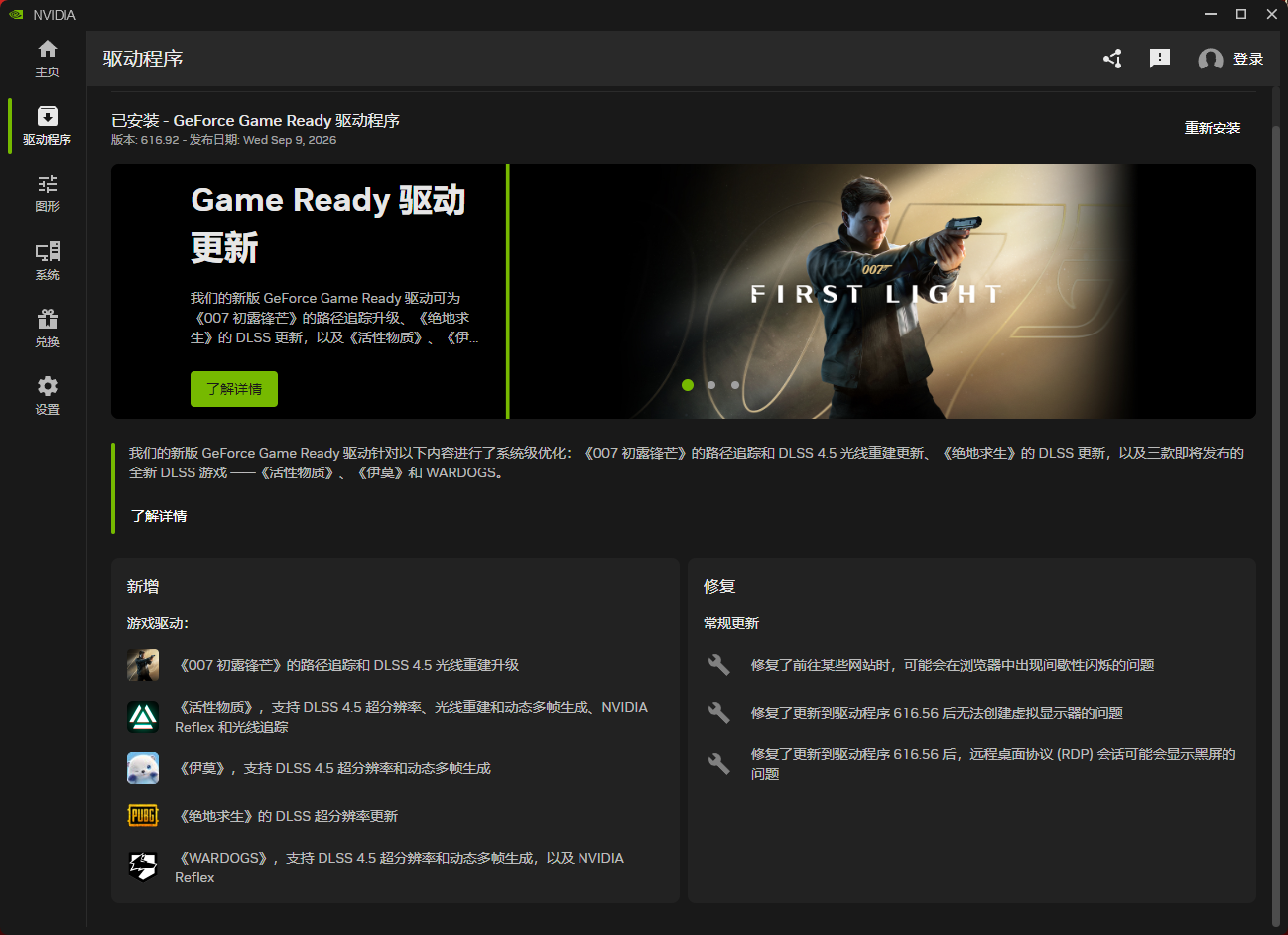Close the NVIDIA app window
Image resolution: width=1288 pixels, height=935 pixels.
(x=1272, y=14)
